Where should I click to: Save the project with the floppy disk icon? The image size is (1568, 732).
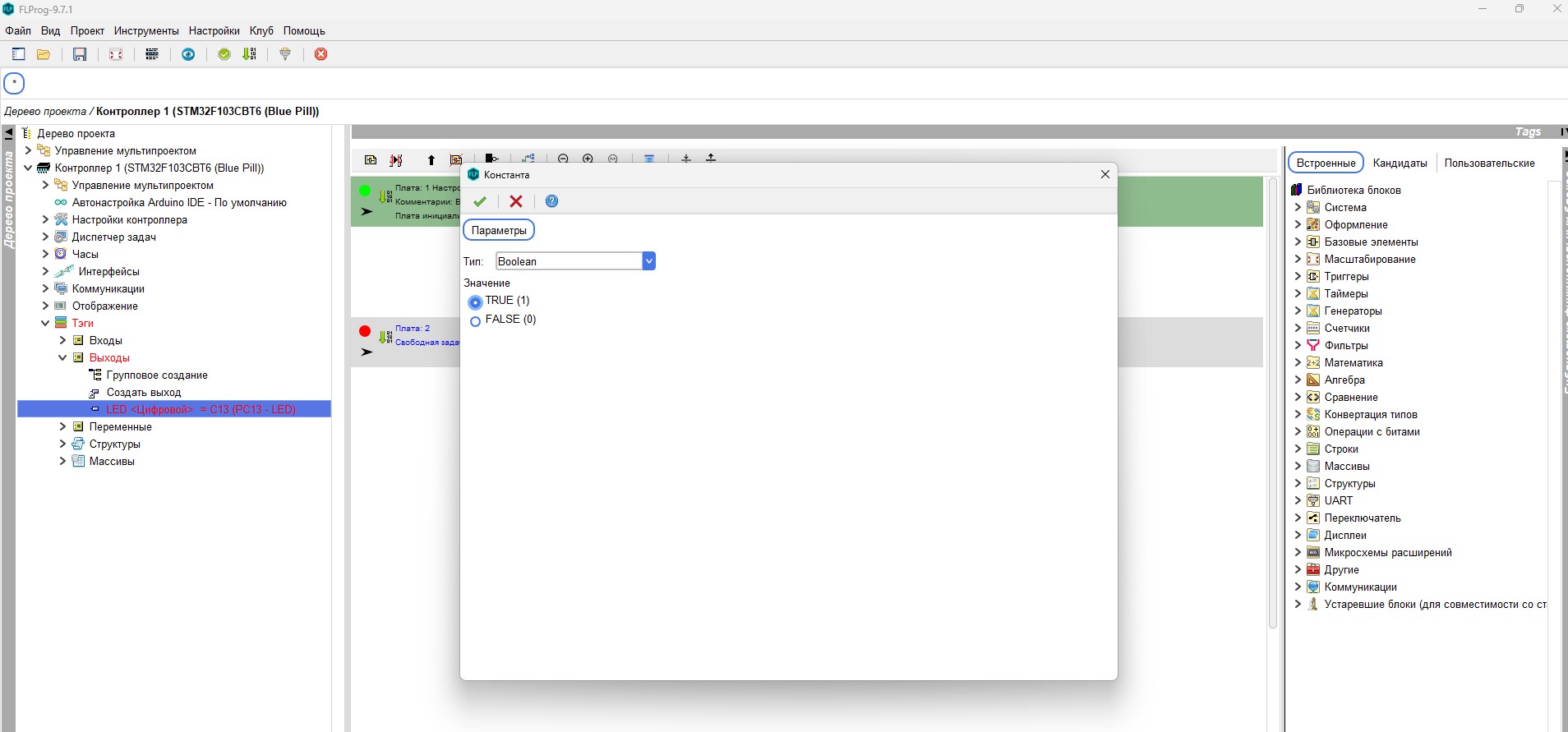point(80,54)
